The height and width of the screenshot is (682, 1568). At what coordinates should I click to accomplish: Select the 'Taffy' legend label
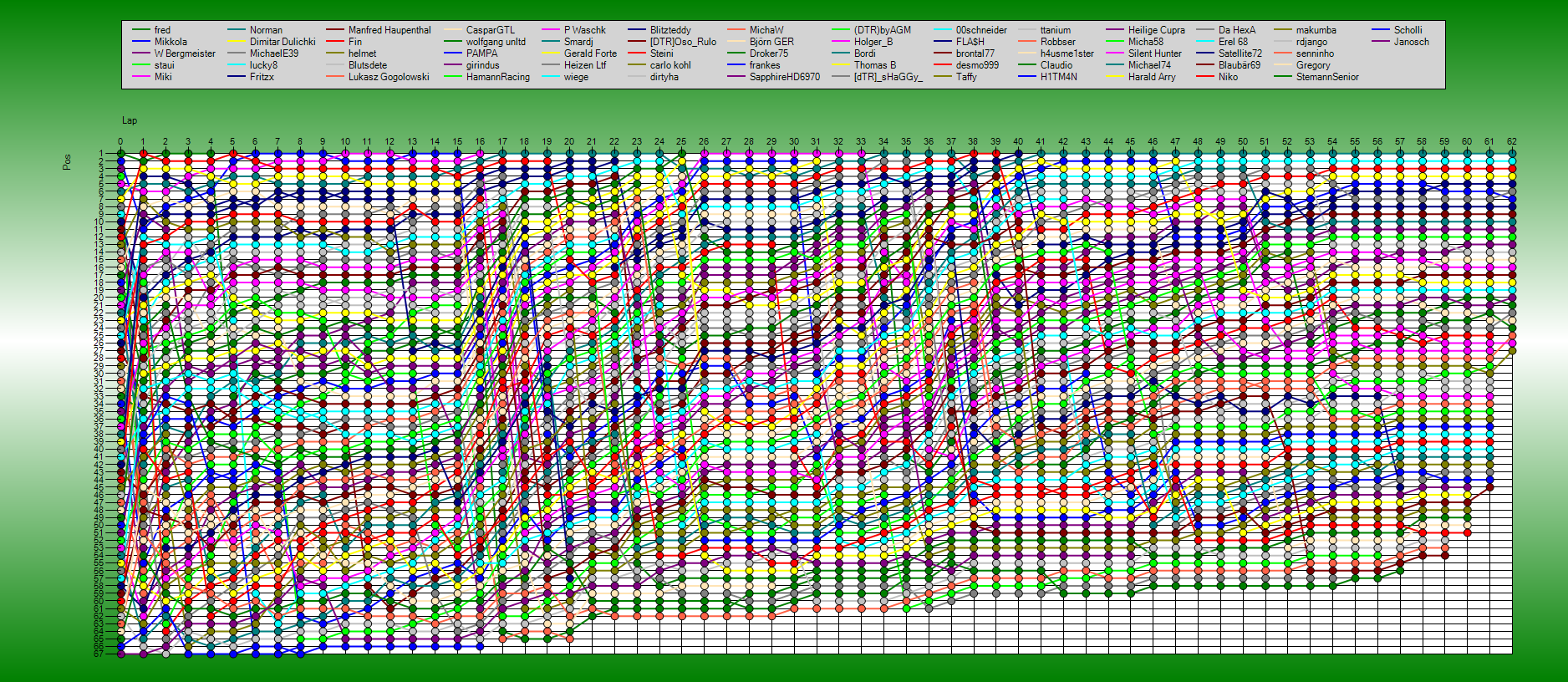click(966, 77)
